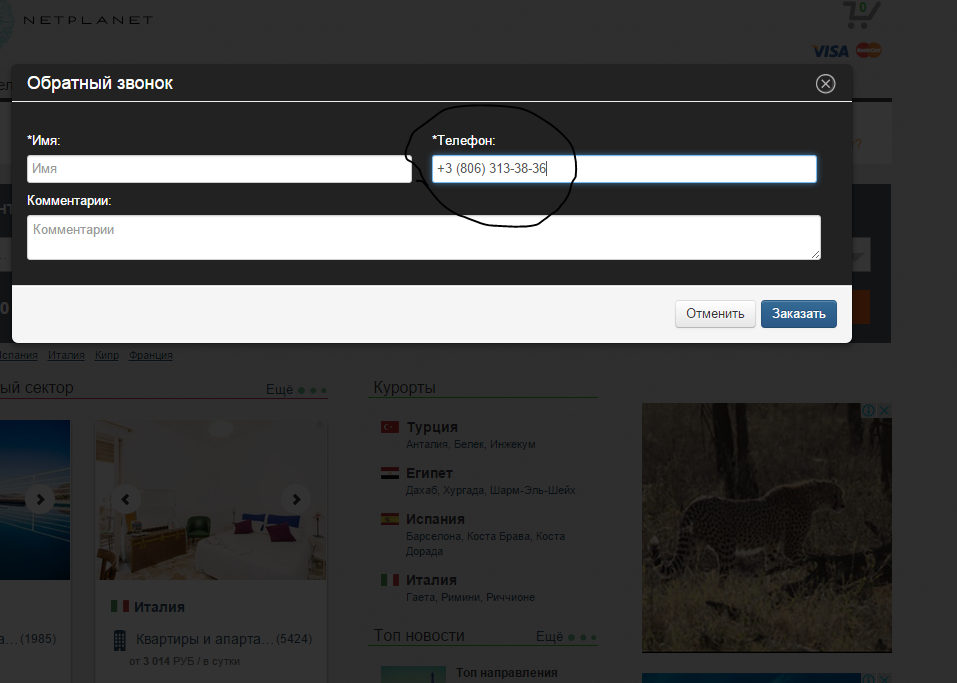This screenshot has height=683, width=957.
Task: Click the Комментарии text area
Action: pos(423,238)
